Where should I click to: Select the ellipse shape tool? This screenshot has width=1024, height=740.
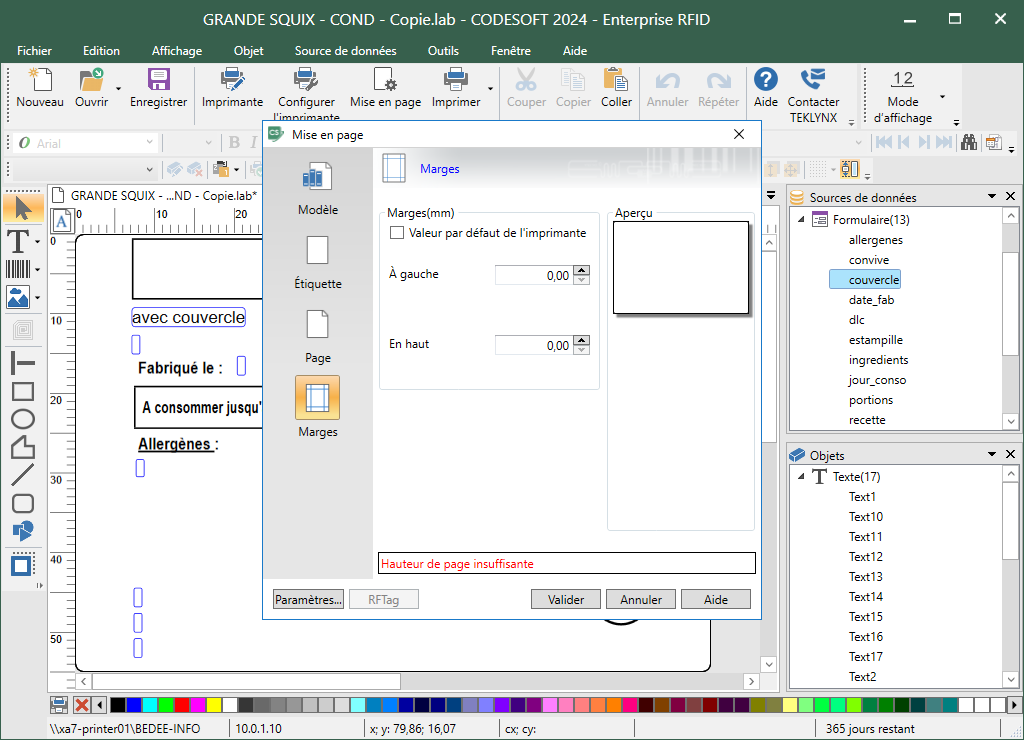click(22, 420)
